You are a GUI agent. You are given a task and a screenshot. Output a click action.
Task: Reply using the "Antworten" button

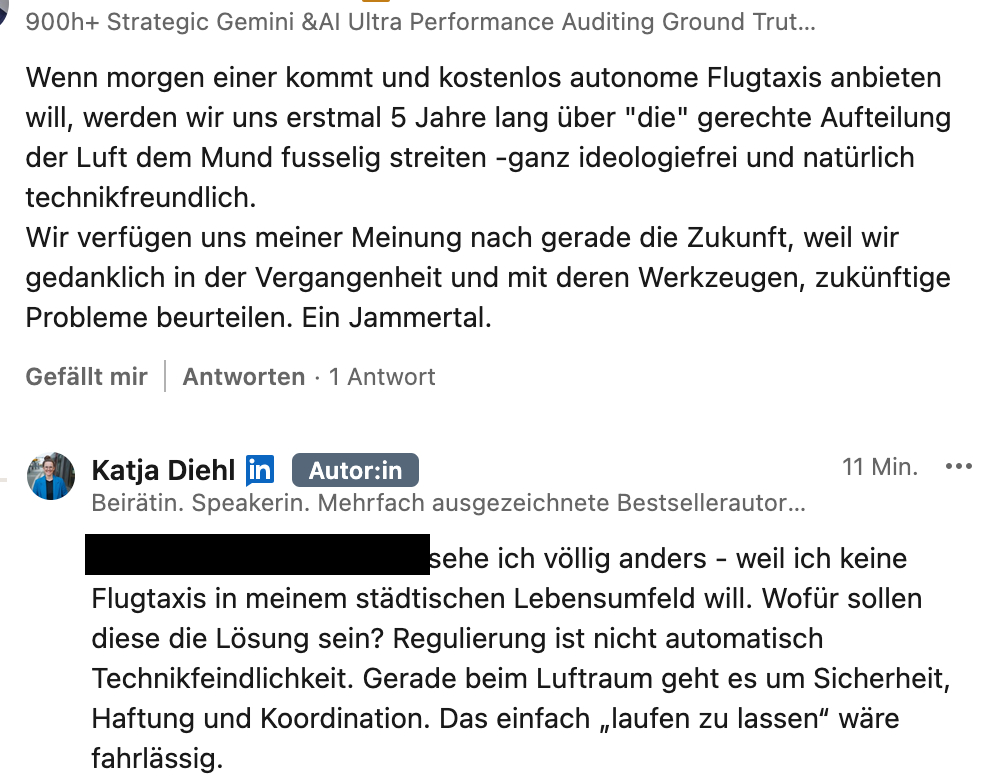pyautogui.click(x=243, y=377)
